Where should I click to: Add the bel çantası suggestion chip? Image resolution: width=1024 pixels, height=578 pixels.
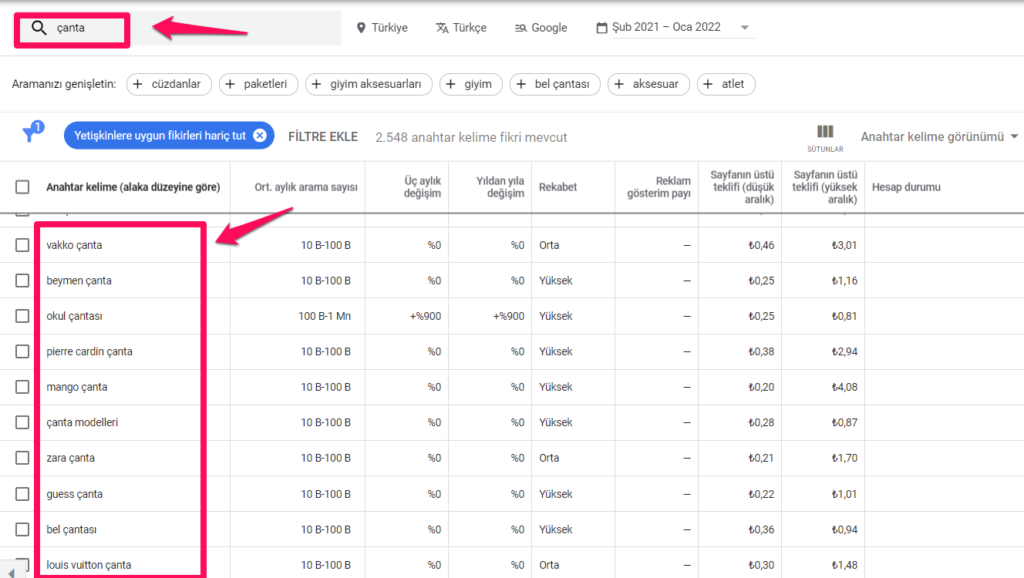coord(555,84)
